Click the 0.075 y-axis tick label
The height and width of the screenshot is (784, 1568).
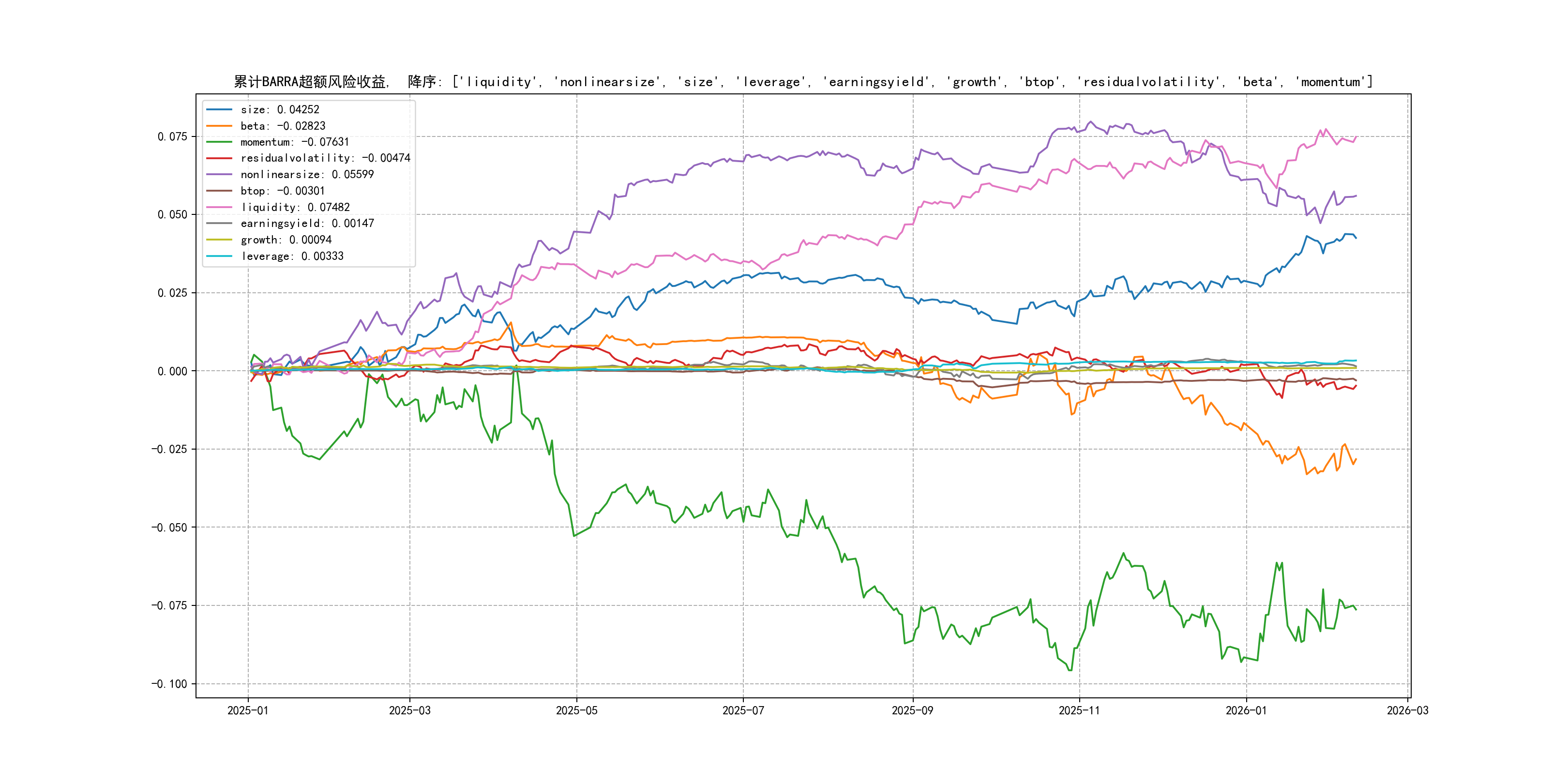coord(172,136)
